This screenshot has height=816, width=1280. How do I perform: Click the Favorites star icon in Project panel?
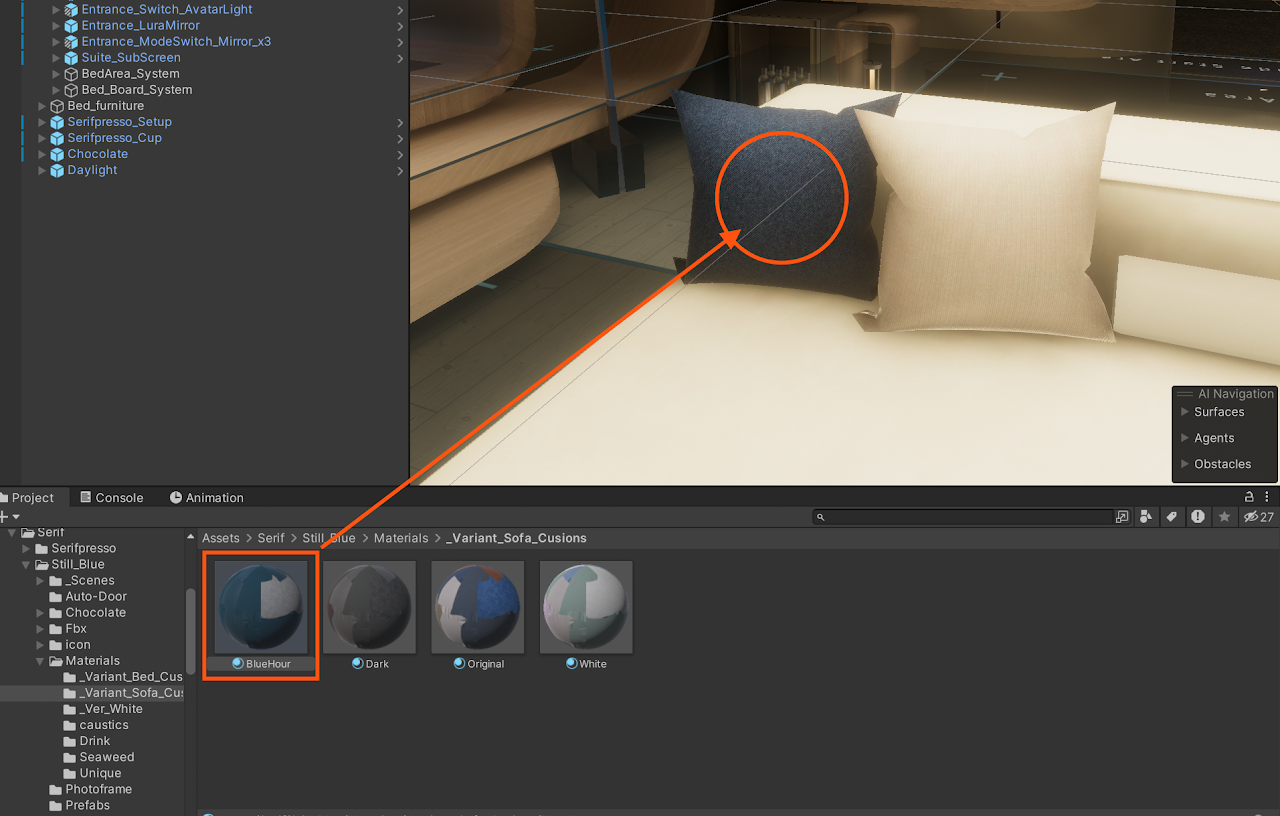click(x=1224, y=517)
